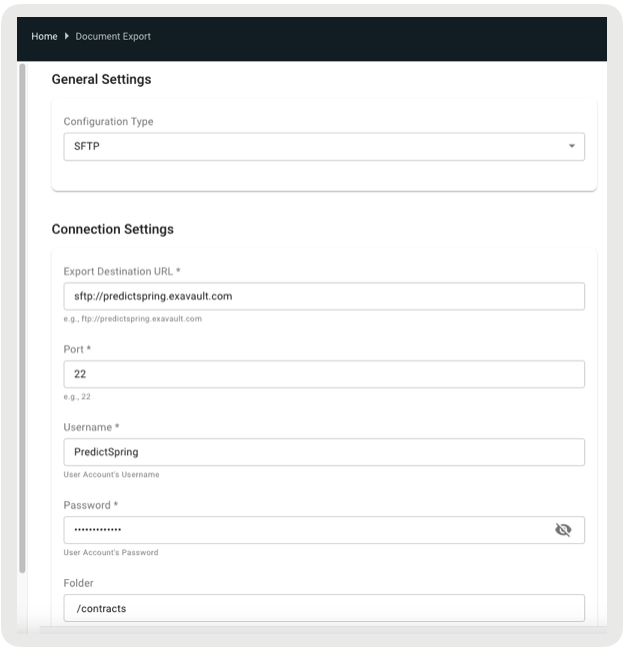Screen dimensions: 631x653
Task: Click the 'Username *' label
Action: (x=91, y=427)
